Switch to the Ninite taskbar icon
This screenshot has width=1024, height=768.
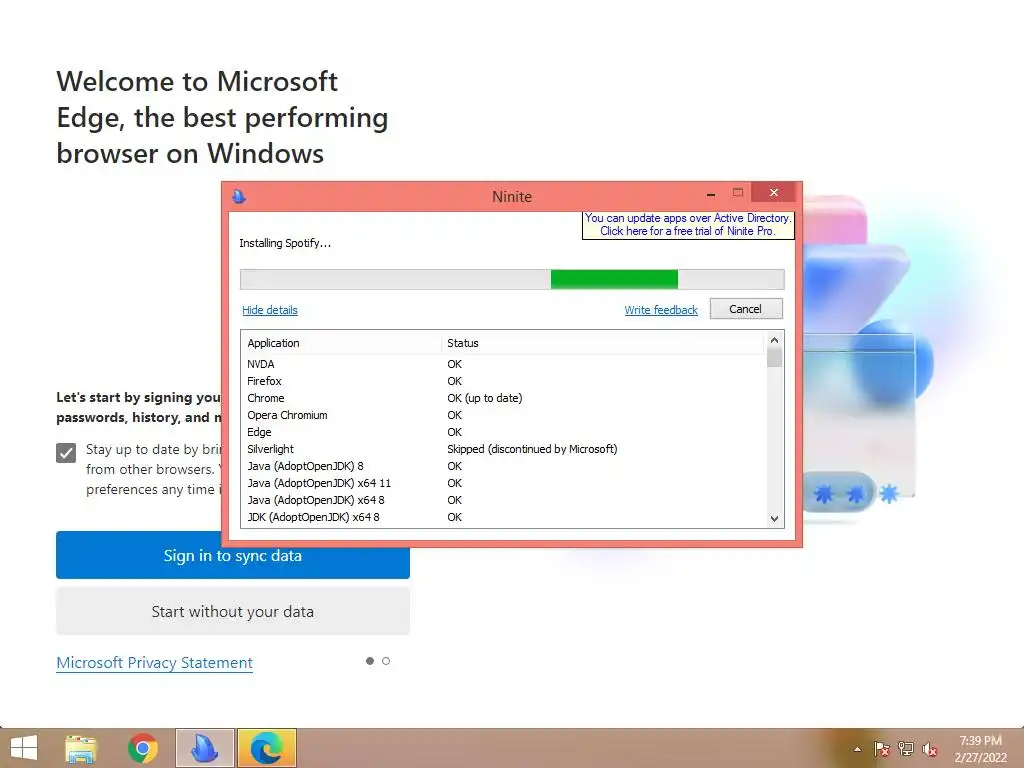[x=204, y=748]
